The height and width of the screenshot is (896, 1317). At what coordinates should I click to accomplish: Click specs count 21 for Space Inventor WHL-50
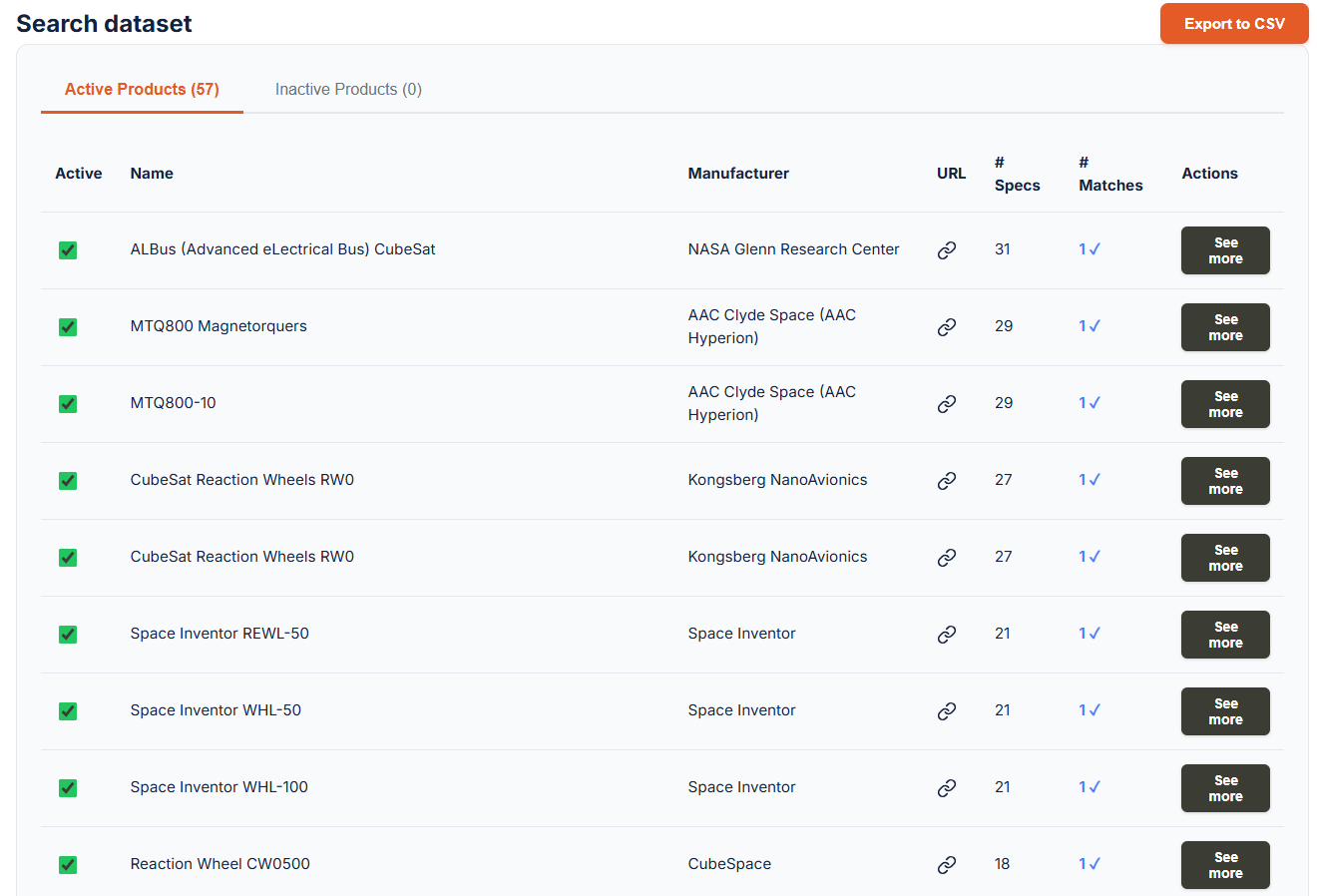pyautogui.click(x=1003, y=710)
